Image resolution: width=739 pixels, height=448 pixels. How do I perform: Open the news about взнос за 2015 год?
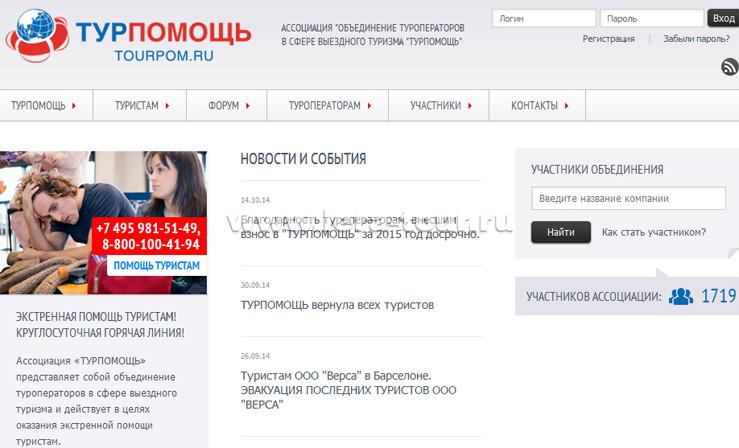coord(360,227)
